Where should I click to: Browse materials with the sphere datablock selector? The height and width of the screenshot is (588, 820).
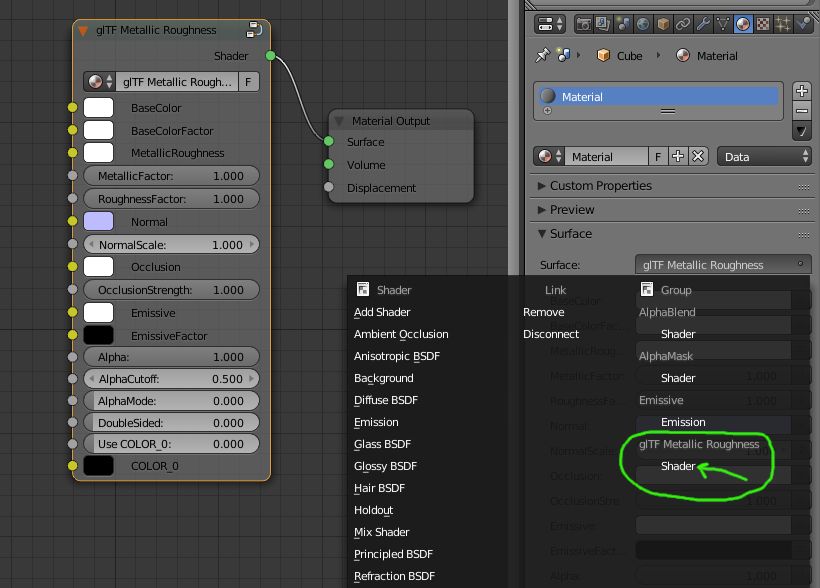tap(549, 156)
